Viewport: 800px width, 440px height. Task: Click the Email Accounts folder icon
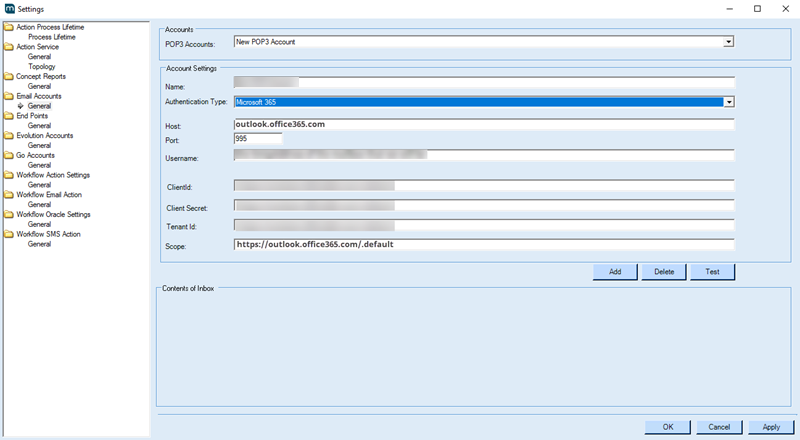(x=9, y=96)
